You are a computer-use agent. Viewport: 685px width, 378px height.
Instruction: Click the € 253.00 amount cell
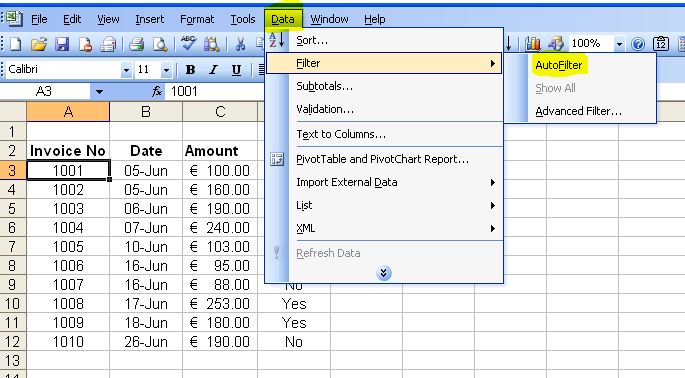coord(220,304)
